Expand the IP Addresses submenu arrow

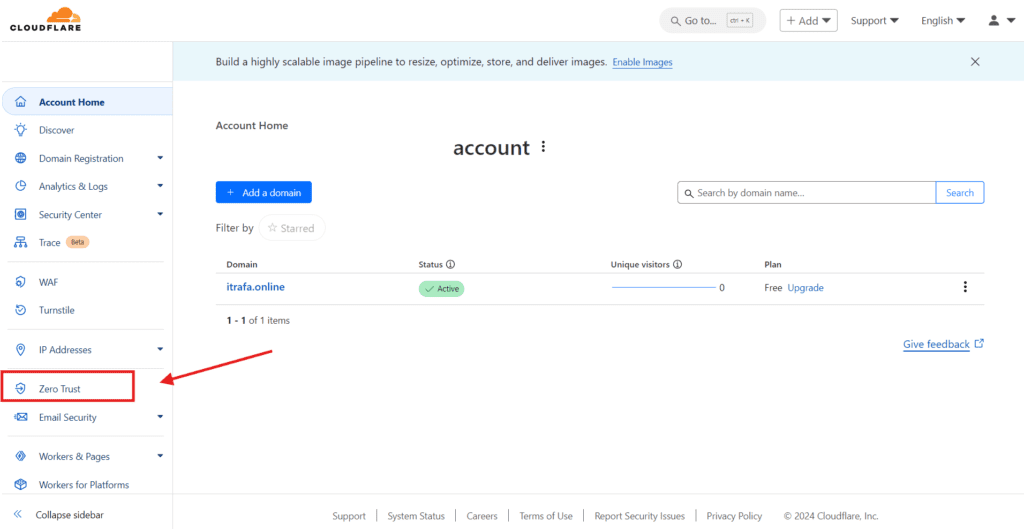[160, 349]
